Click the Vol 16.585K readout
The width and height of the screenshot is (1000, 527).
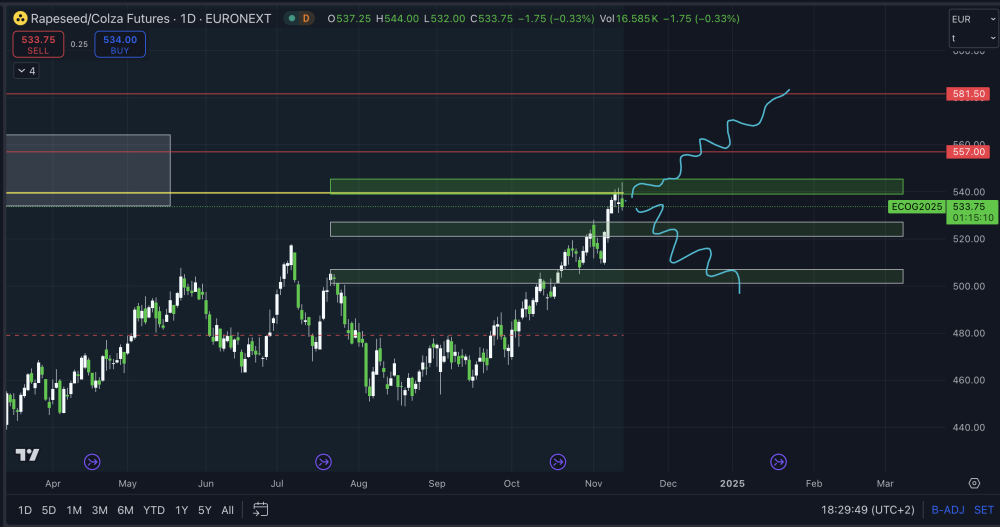(x=629, y=19)
